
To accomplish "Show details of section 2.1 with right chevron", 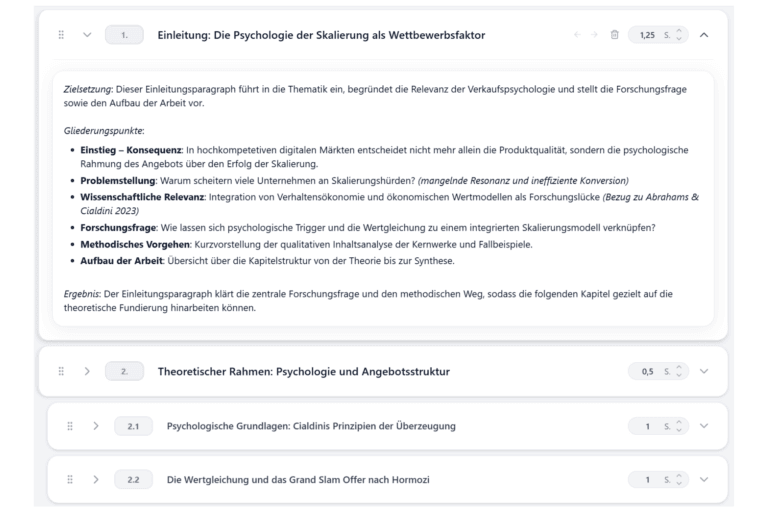I will click(704, 426).
